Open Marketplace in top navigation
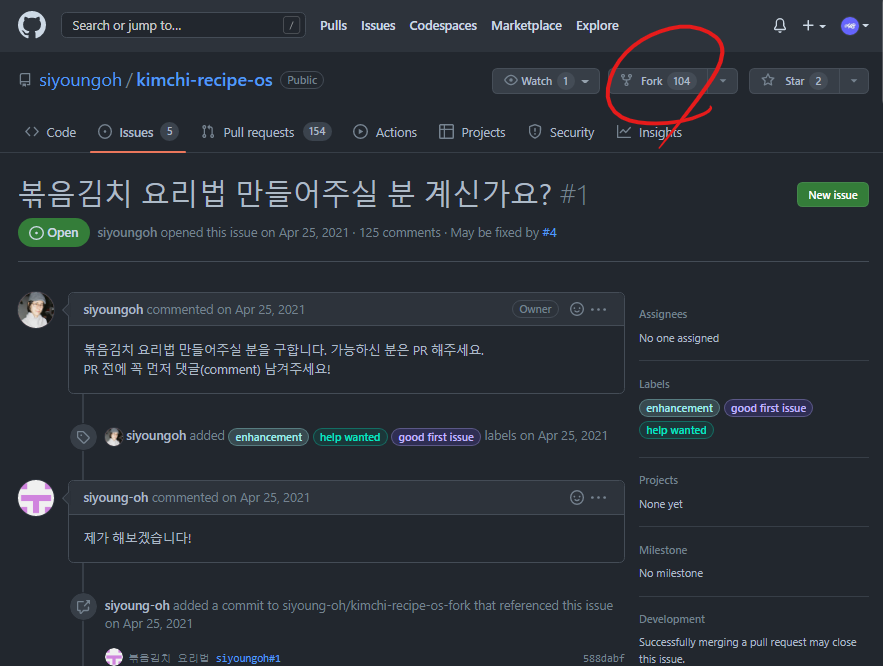Image resolution: width=883 pixels, height=666 pixels. [x=526, y=26]
